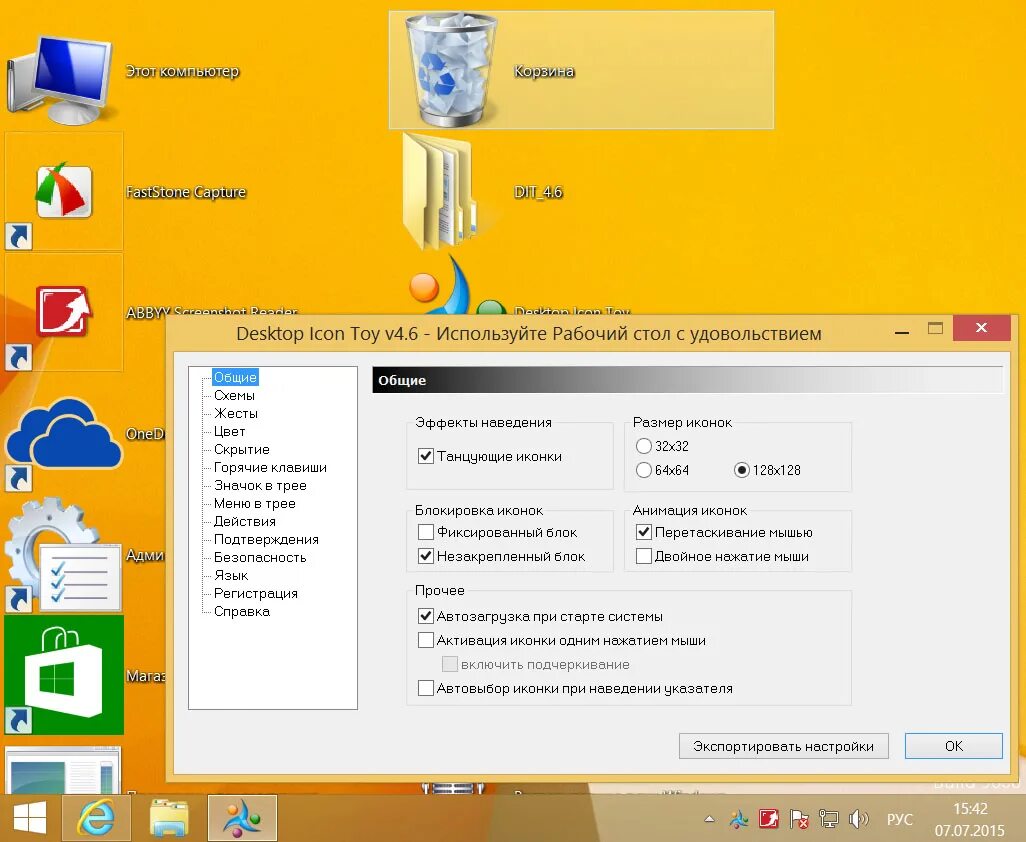The height and width of the screenshot is (842, 1026).
Task: Toggle Автозагрузка при старте системы
Action: coord(425,616)
